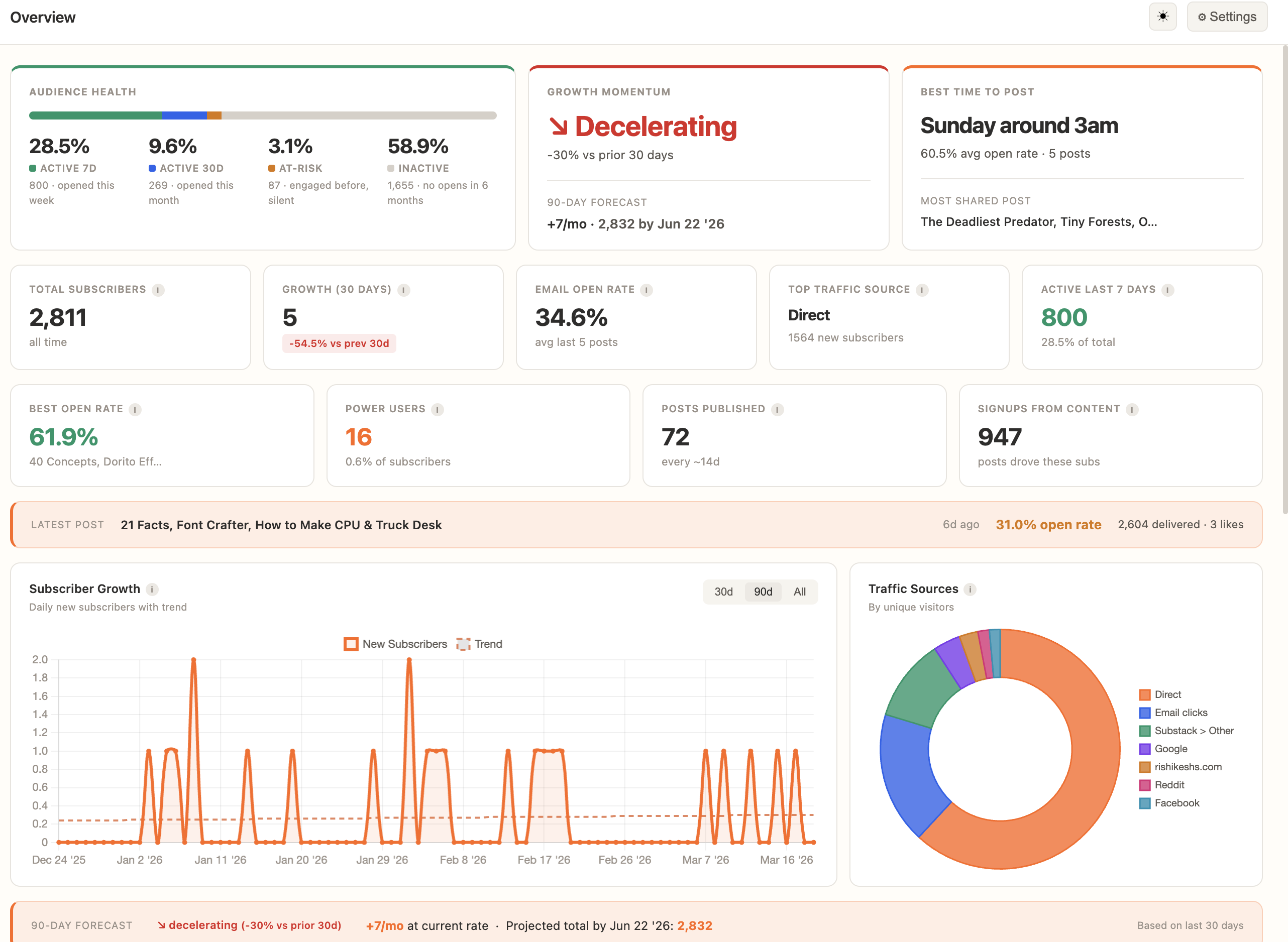Click the Signups From Content info icon
Image resolution: width=1288 pixels, height=942 pixels.
click(1132, 409)
